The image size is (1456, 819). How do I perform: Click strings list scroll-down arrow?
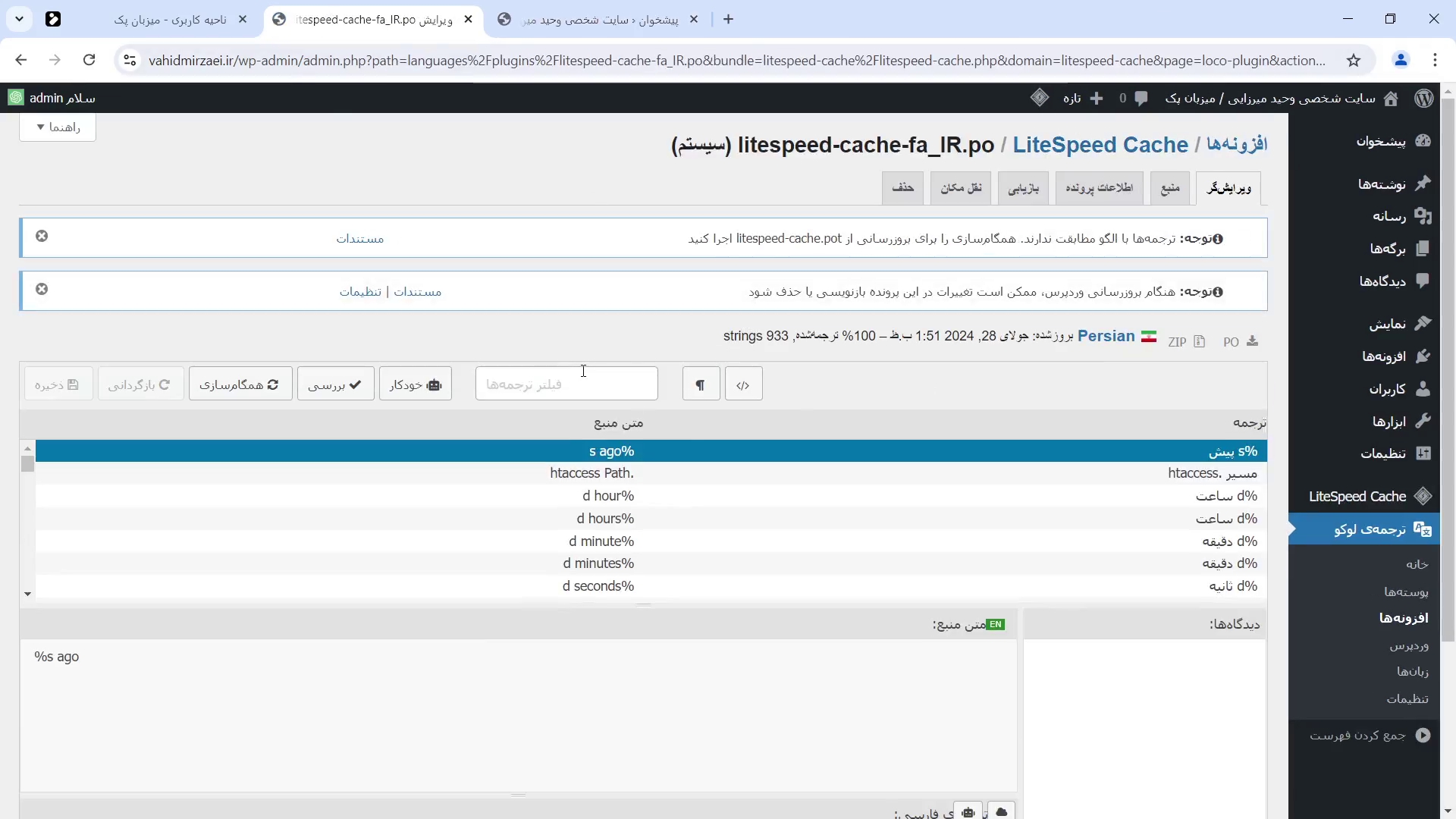coord(28,594)
